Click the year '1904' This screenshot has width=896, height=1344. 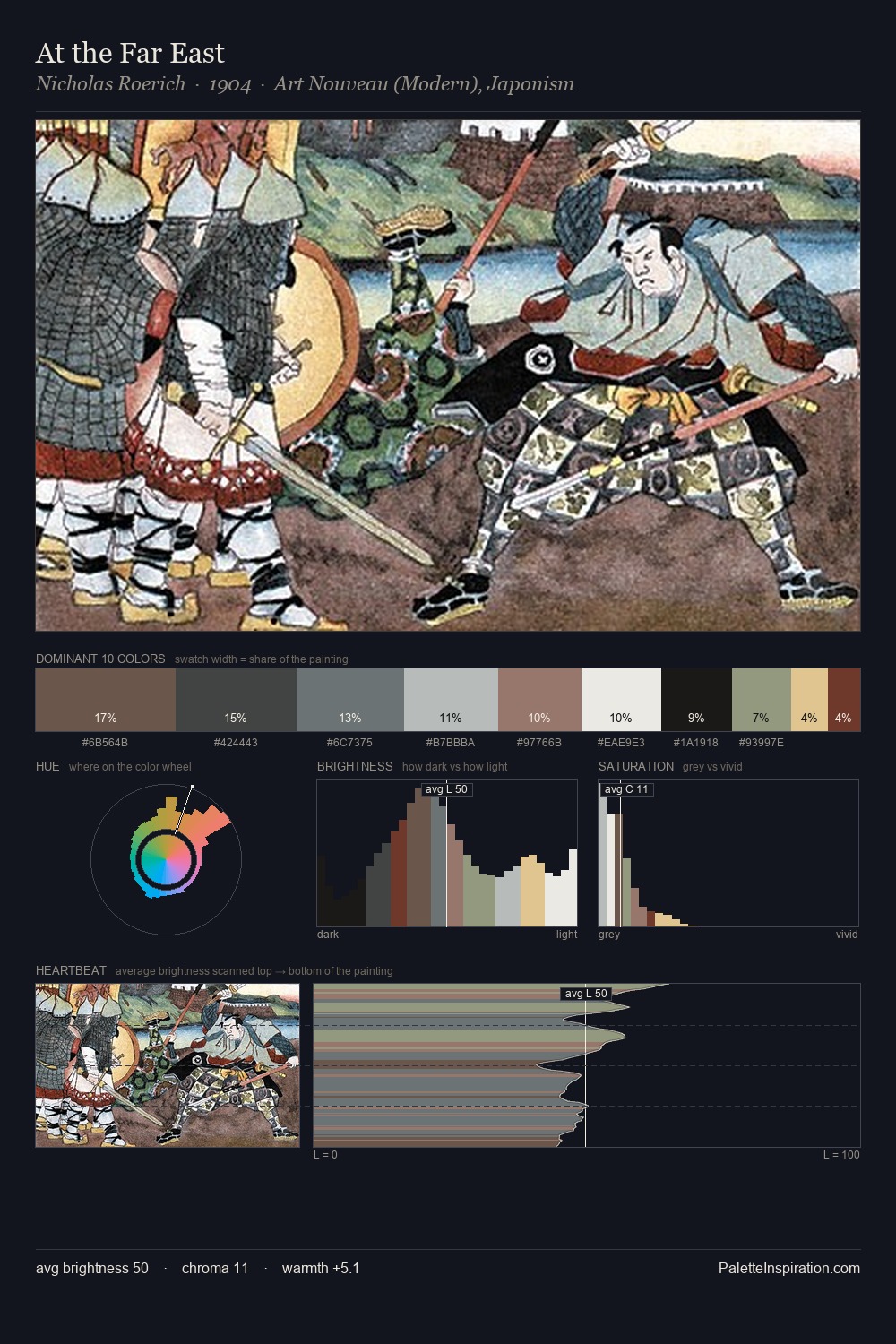pyautogui.click(x=229, y=84)
